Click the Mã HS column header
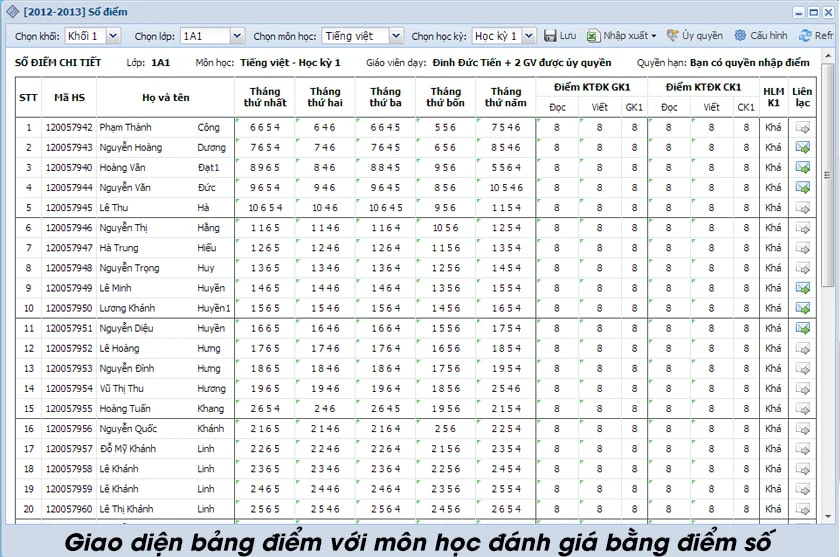This screenshot has width=840, height=557. pyautogui.click(x=69, y=97)
